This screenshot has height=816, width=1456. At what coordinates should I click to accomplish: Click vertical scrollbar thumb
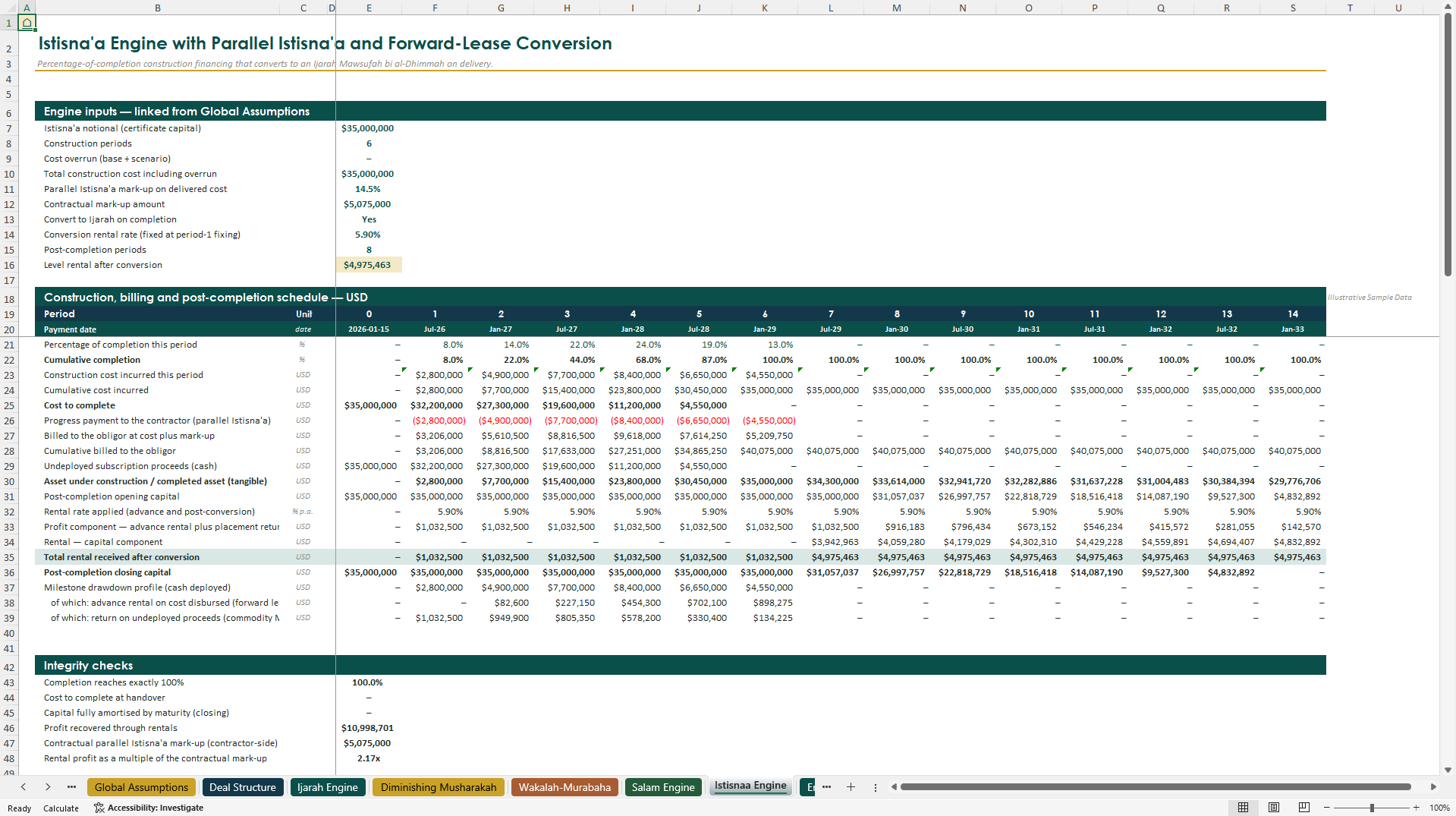(x=1448, y=144)
